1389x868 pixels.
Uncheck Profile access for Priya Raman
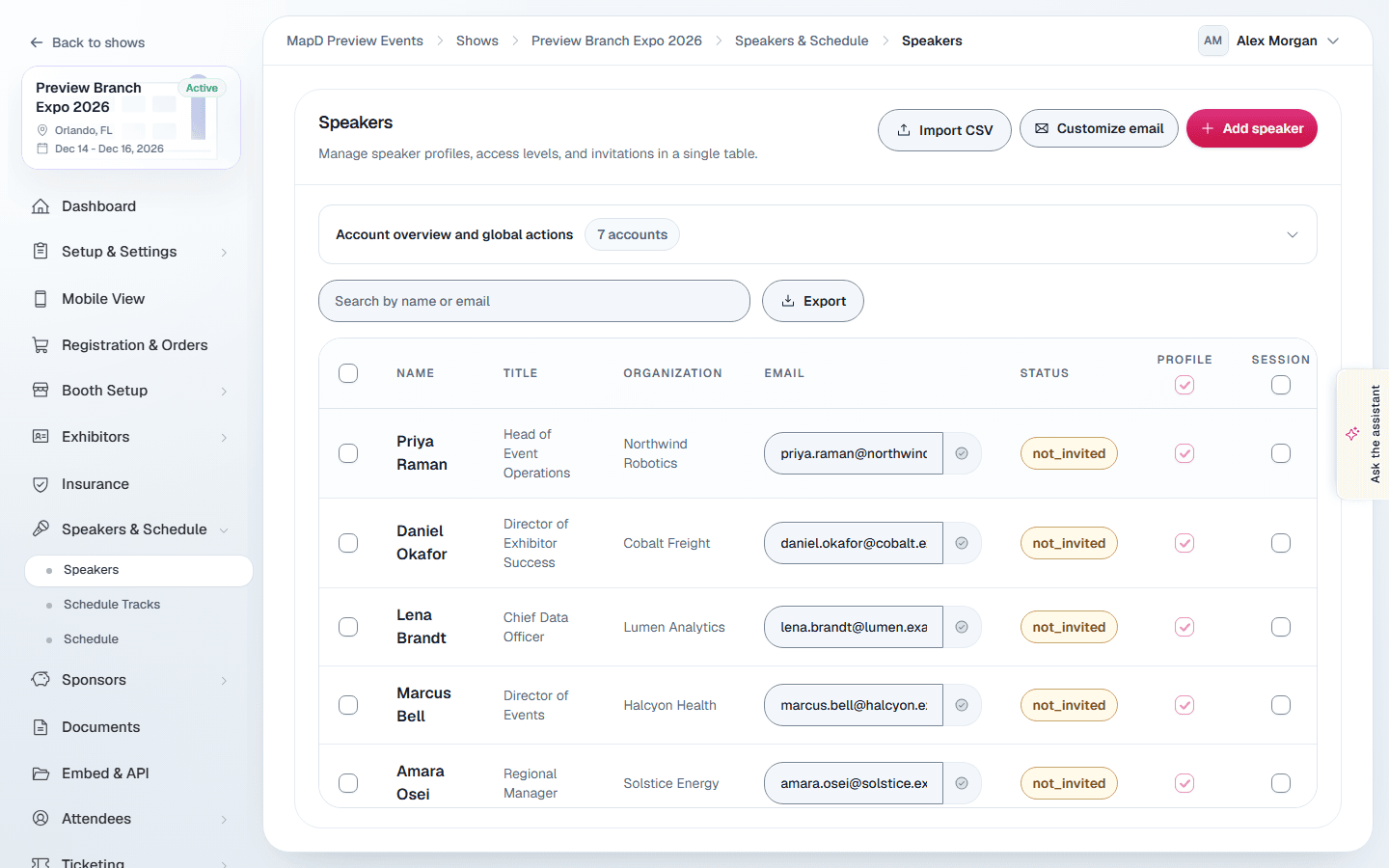pos(1185,453)
